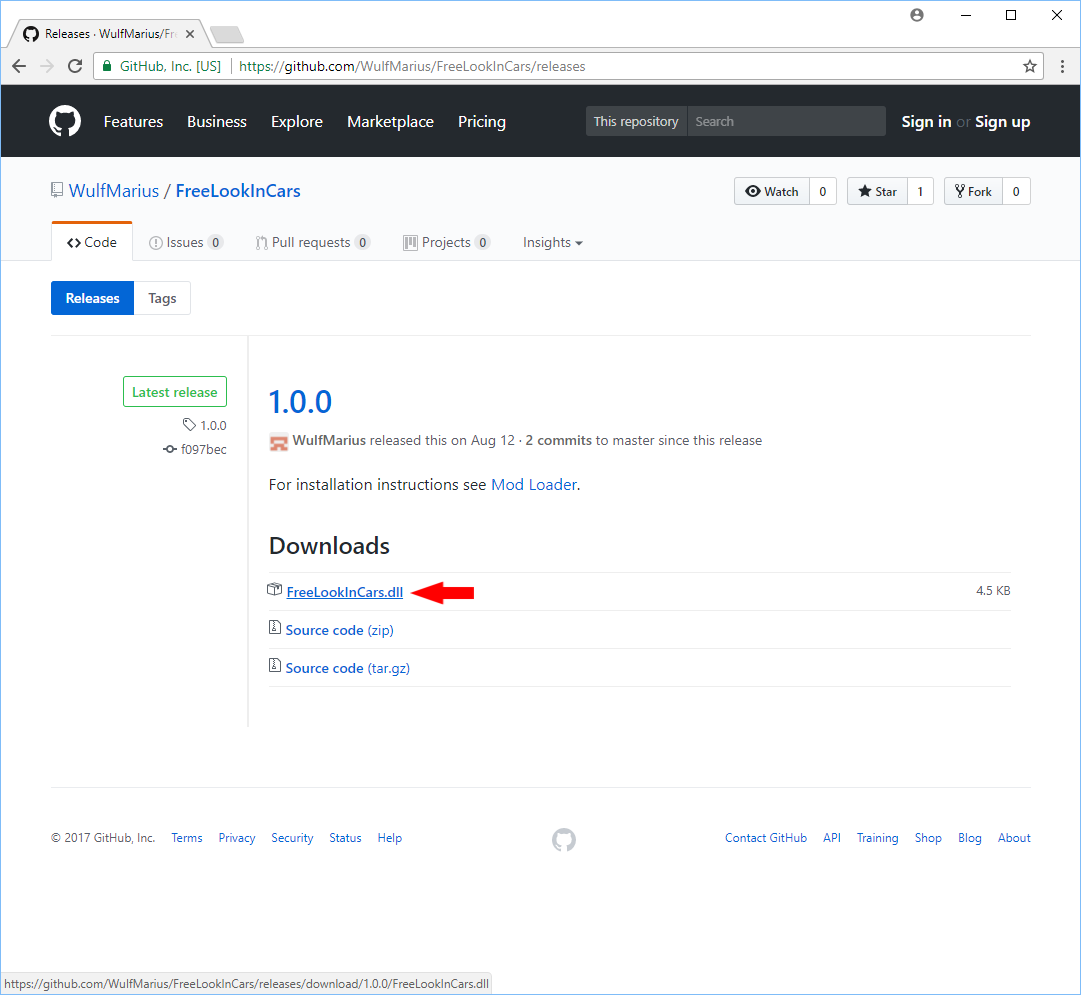The width and height of the screenshot is (1081, 995).
Task: Open Contact GitHub in the footer
Action: (x=765, y=838)
